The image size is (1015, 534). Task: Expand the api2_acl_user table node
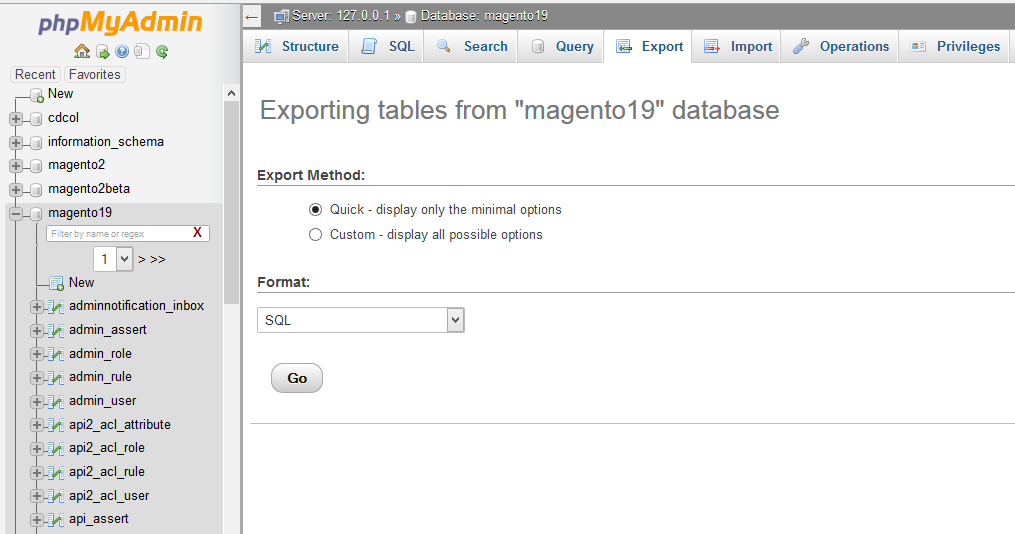37,496
